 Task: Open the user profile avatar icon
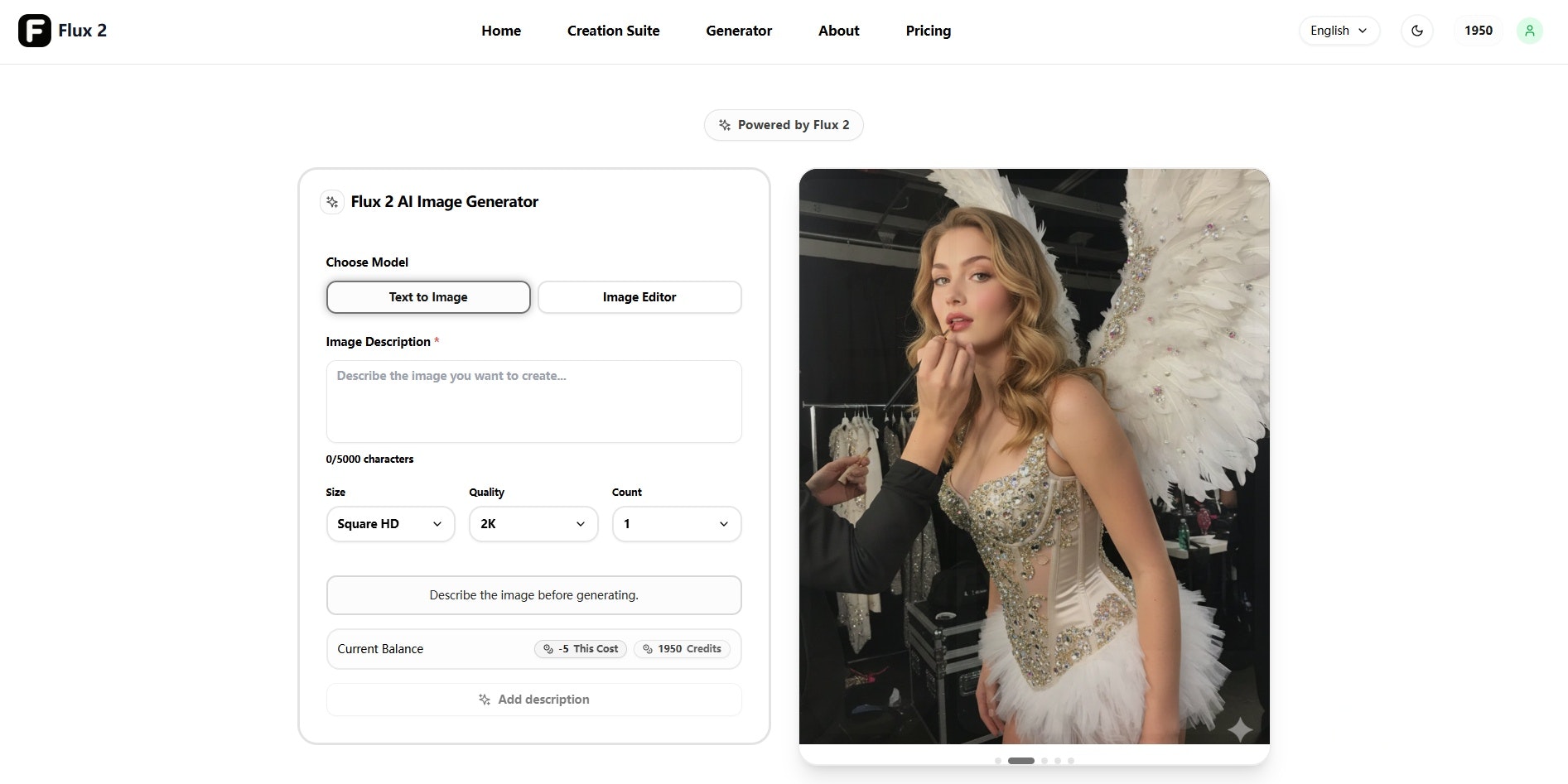(x=1529, y=31)
